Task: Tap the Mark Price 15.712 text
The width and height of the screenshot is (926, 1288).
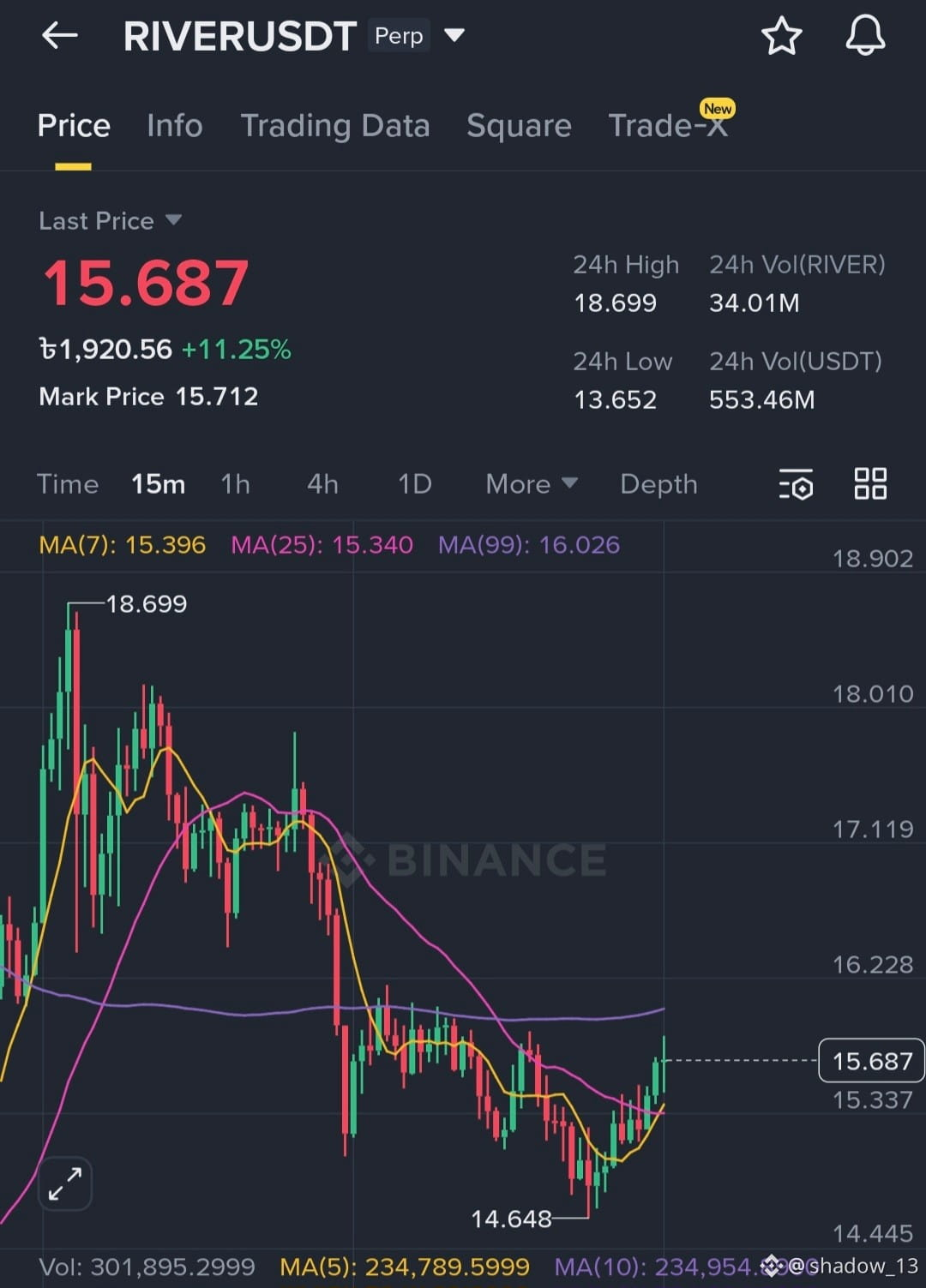Action: [148, 397]
